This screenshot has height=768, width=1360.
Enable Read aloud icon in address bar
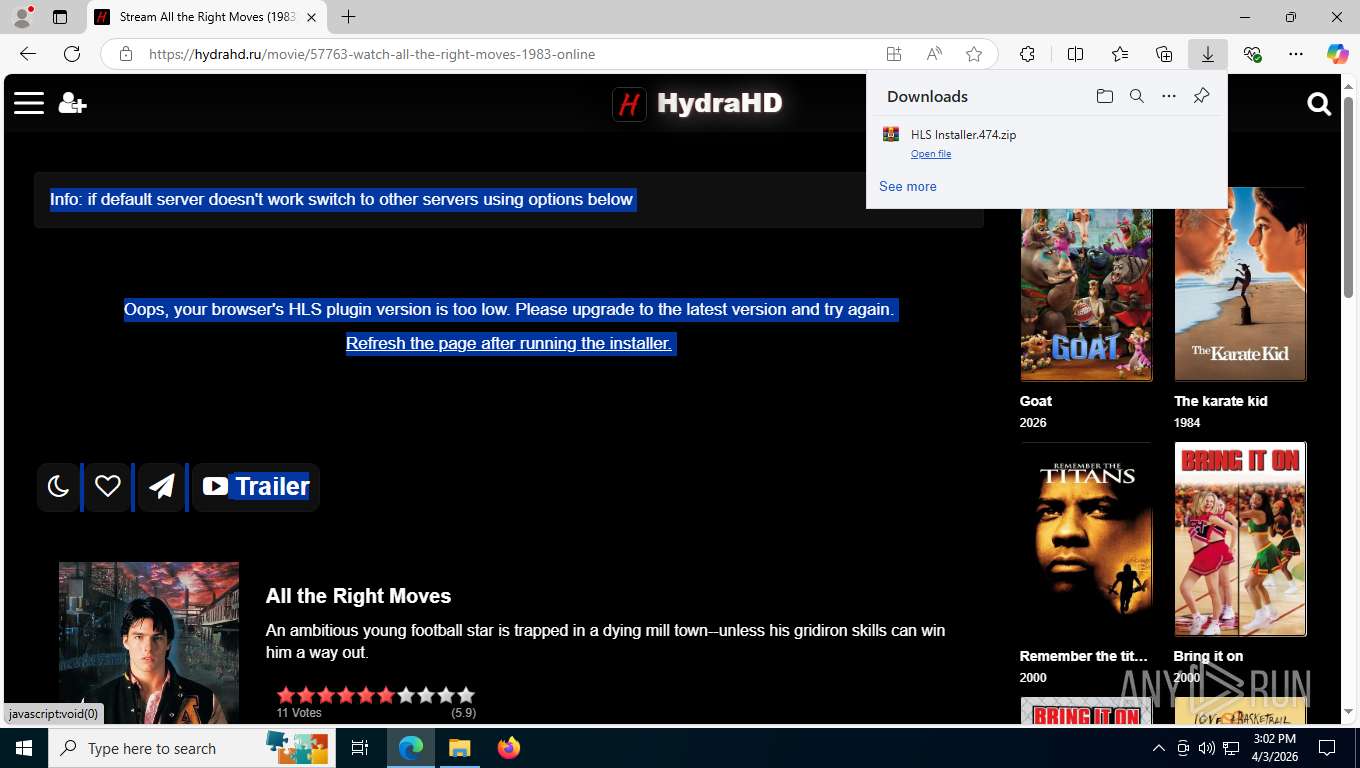coord(933,54)
